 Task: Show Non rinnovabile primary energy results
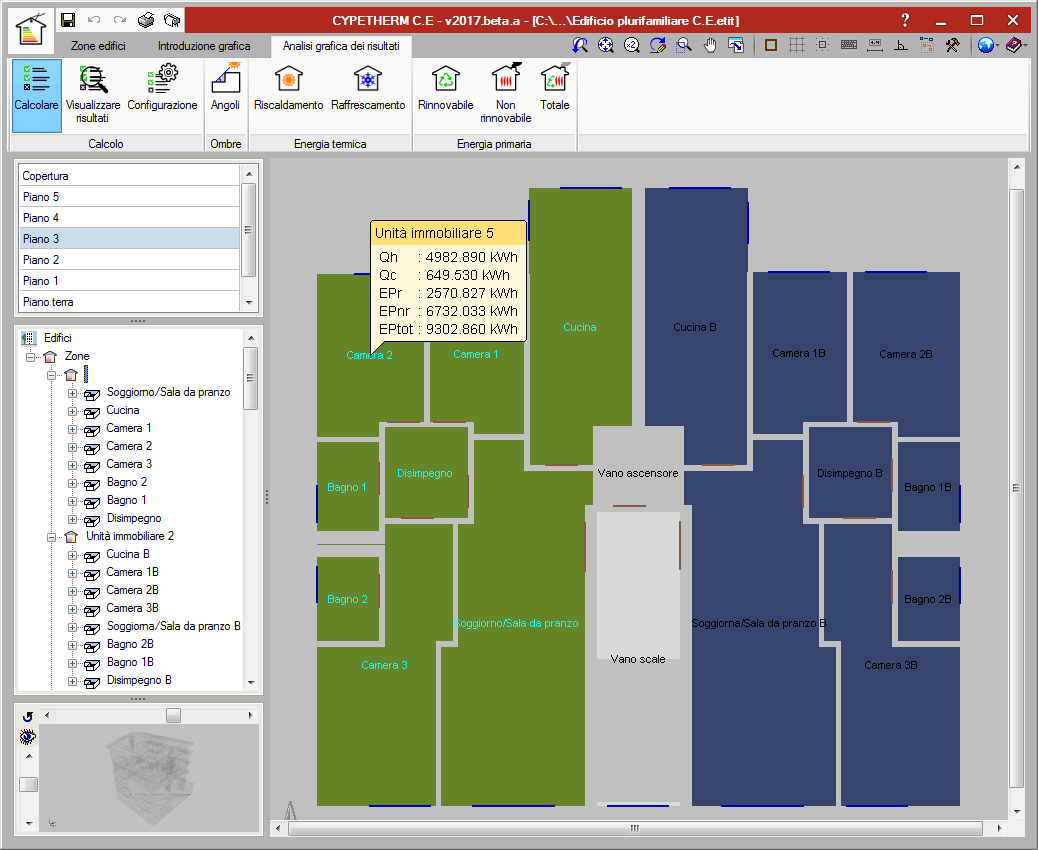coord(506,95)
